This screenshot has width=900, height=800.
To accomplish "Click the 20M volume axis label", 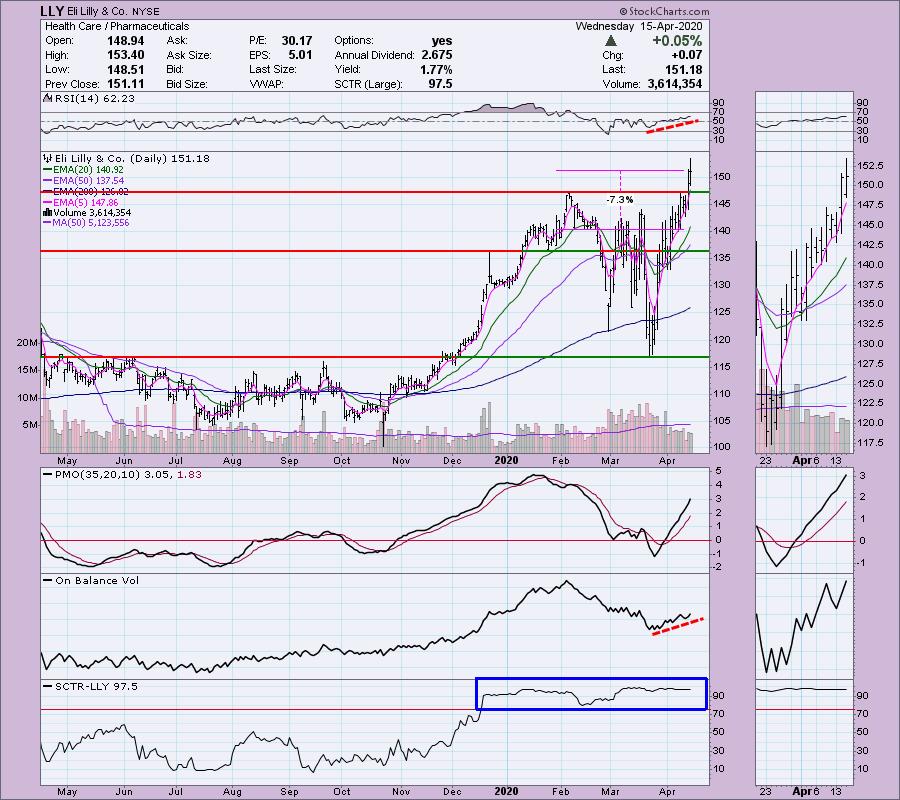I will click(x=27, y=343).
